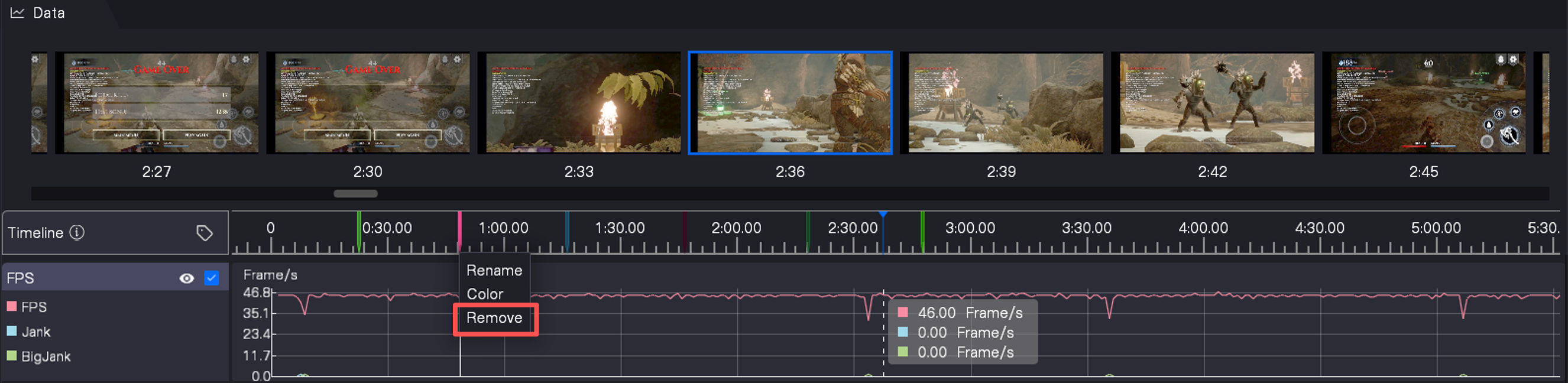This screenshot has width=1568, height=383.
Task: Open the Data tab
Action: point(48,13)
